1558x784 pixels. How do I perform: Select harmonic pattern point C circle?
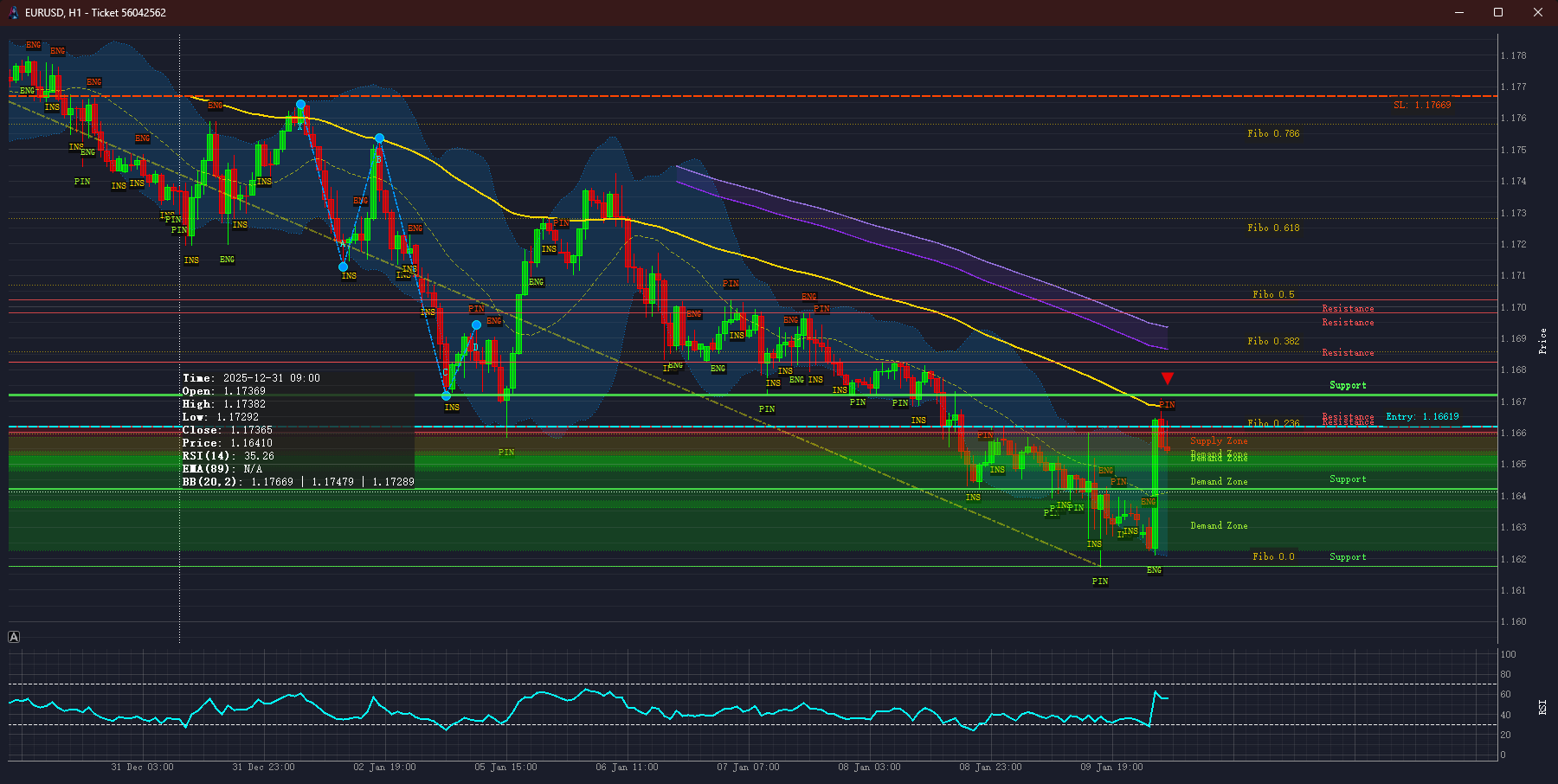(447, 395)
